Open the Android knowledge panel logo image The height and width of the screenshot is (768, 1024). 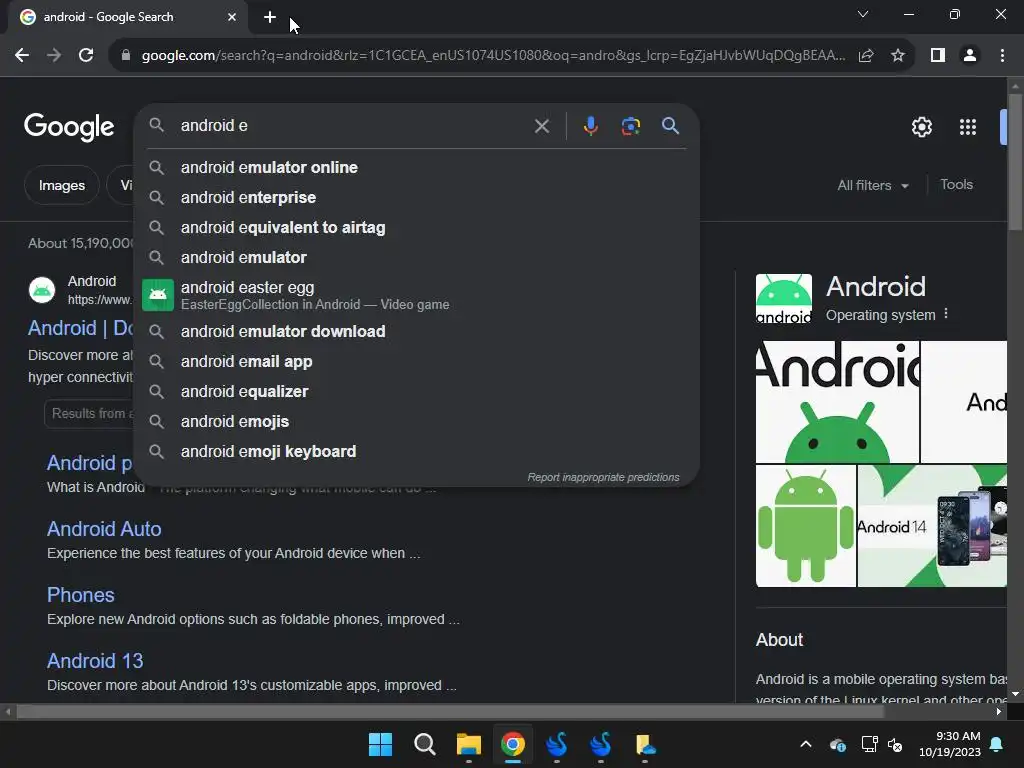tap(784, 298)
